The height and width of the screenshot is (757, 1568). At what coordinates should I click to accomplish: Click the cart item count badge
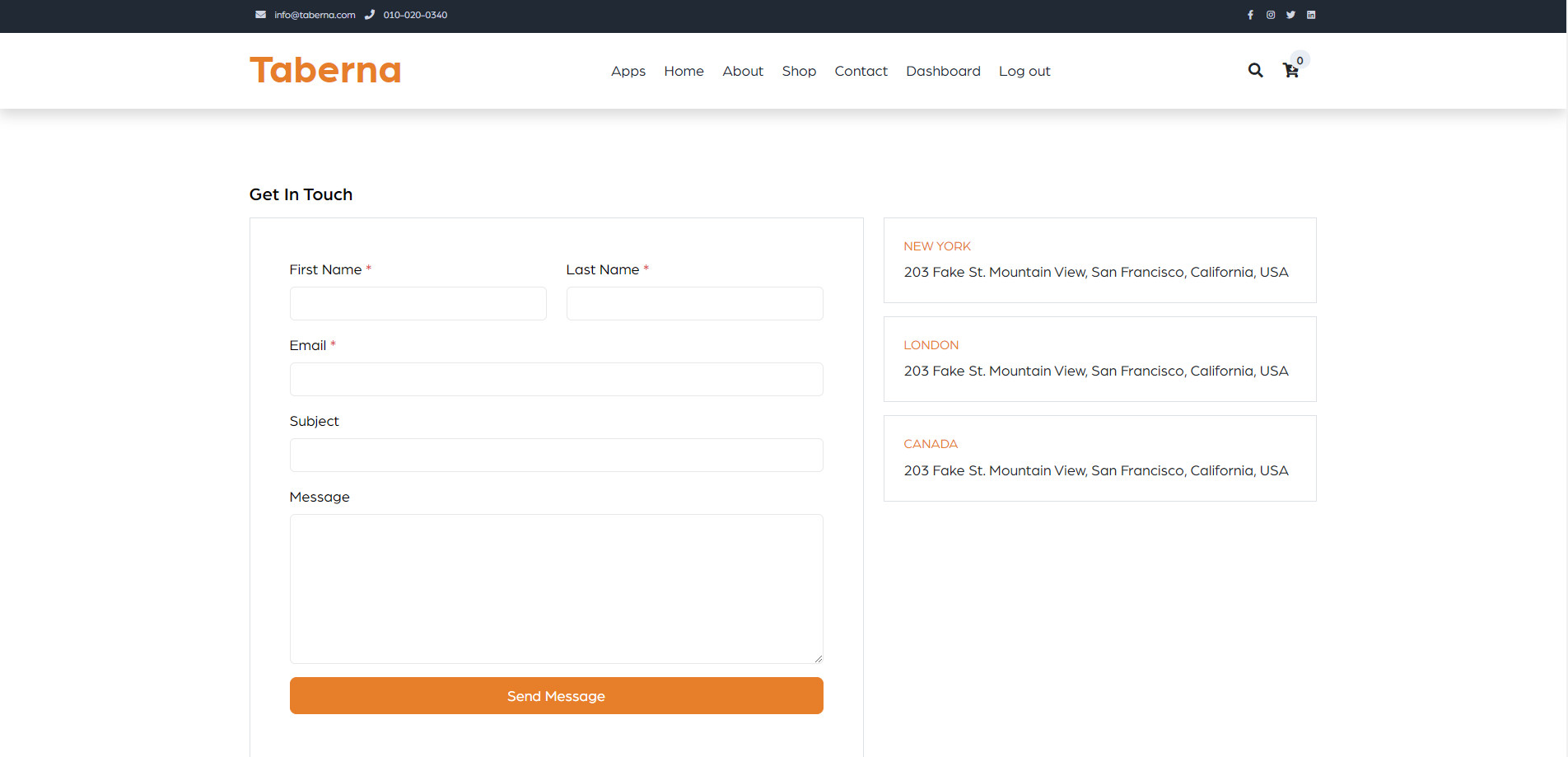1300,59
